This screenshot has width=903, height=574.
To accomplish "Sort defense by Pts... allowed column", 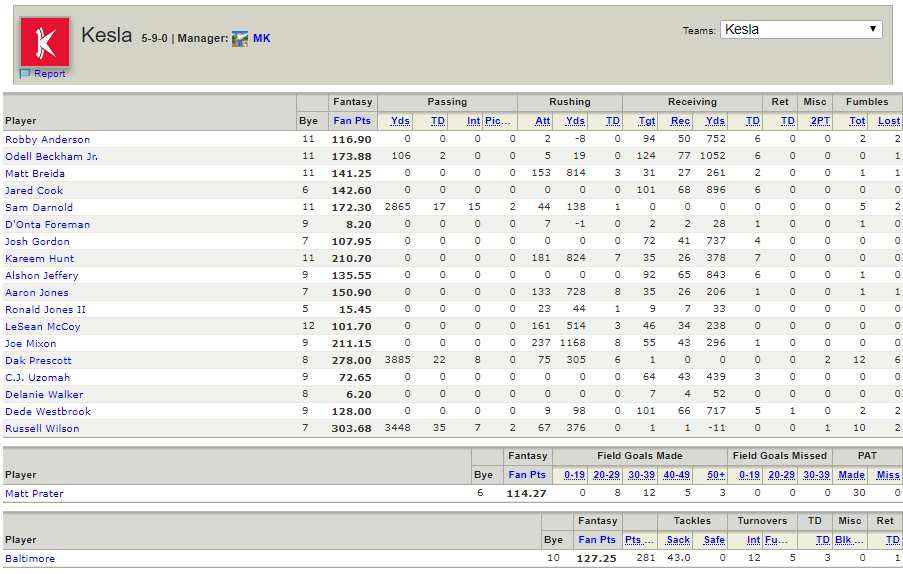I will pyautogui.click(x=639, y=539).
